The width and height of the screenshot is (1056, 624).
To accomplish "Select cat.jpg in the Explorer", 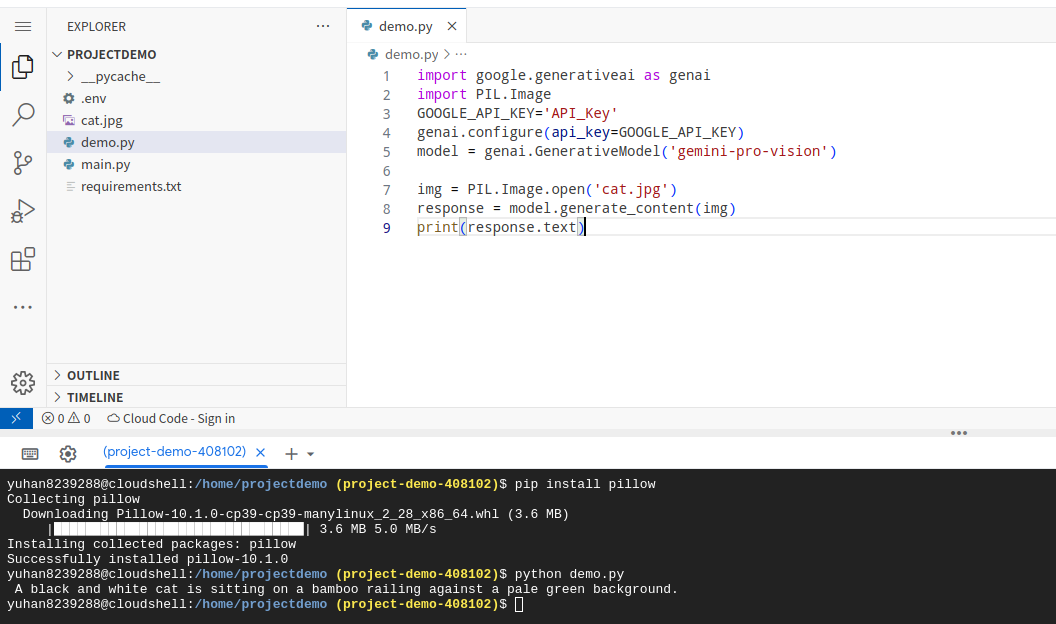I will 101,120.
